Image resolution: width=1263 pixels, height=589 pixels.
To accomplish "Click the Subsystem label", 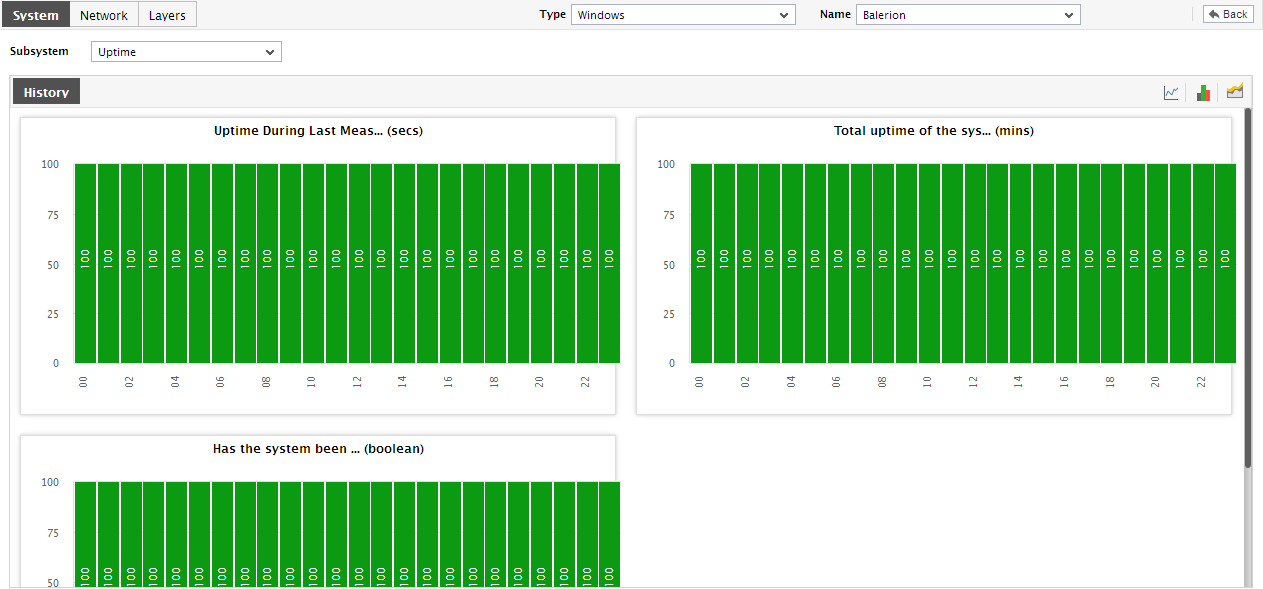I will tap(39, 51).
